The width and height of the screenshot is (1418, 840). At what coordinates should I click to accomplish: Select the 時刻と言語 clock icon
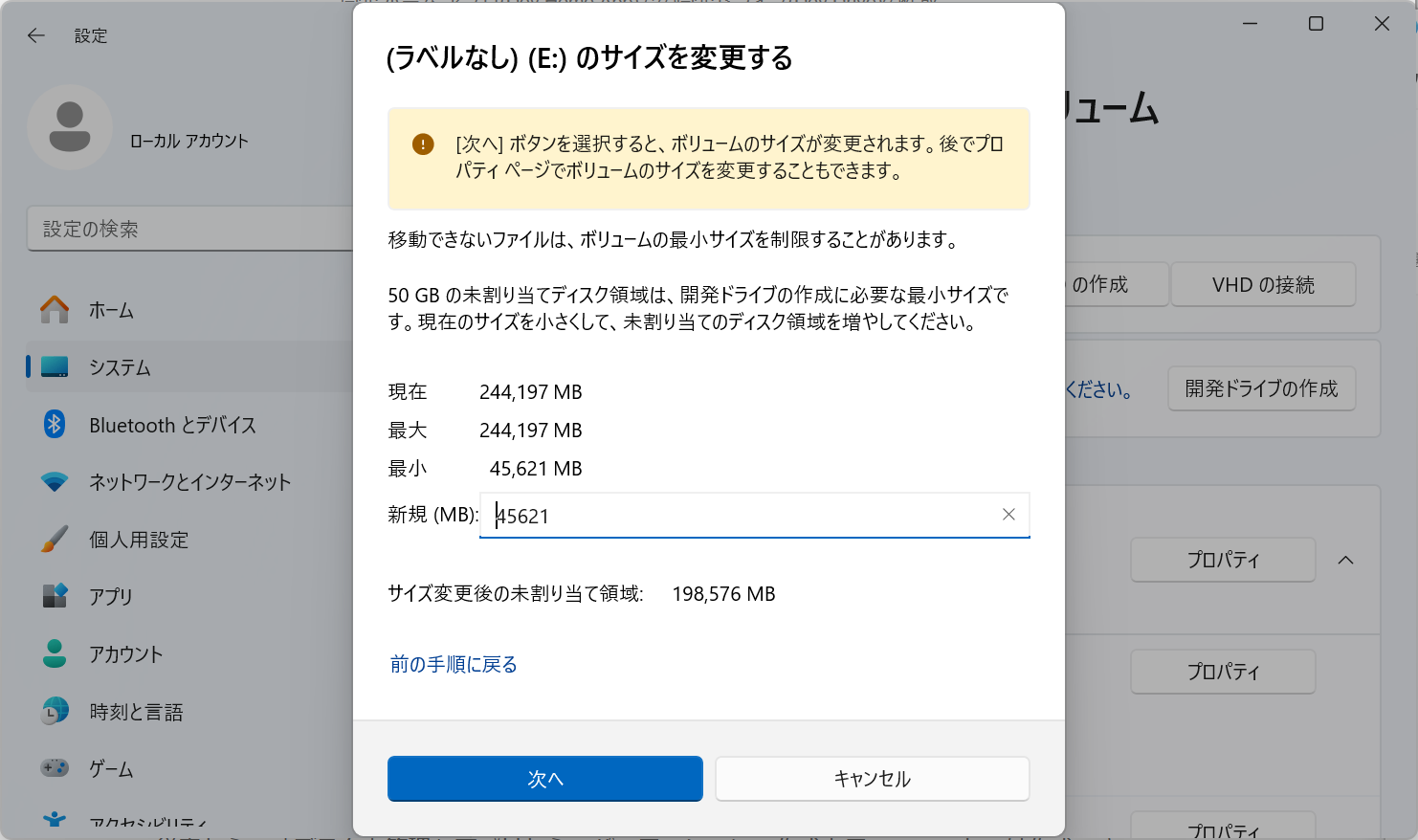55,712
